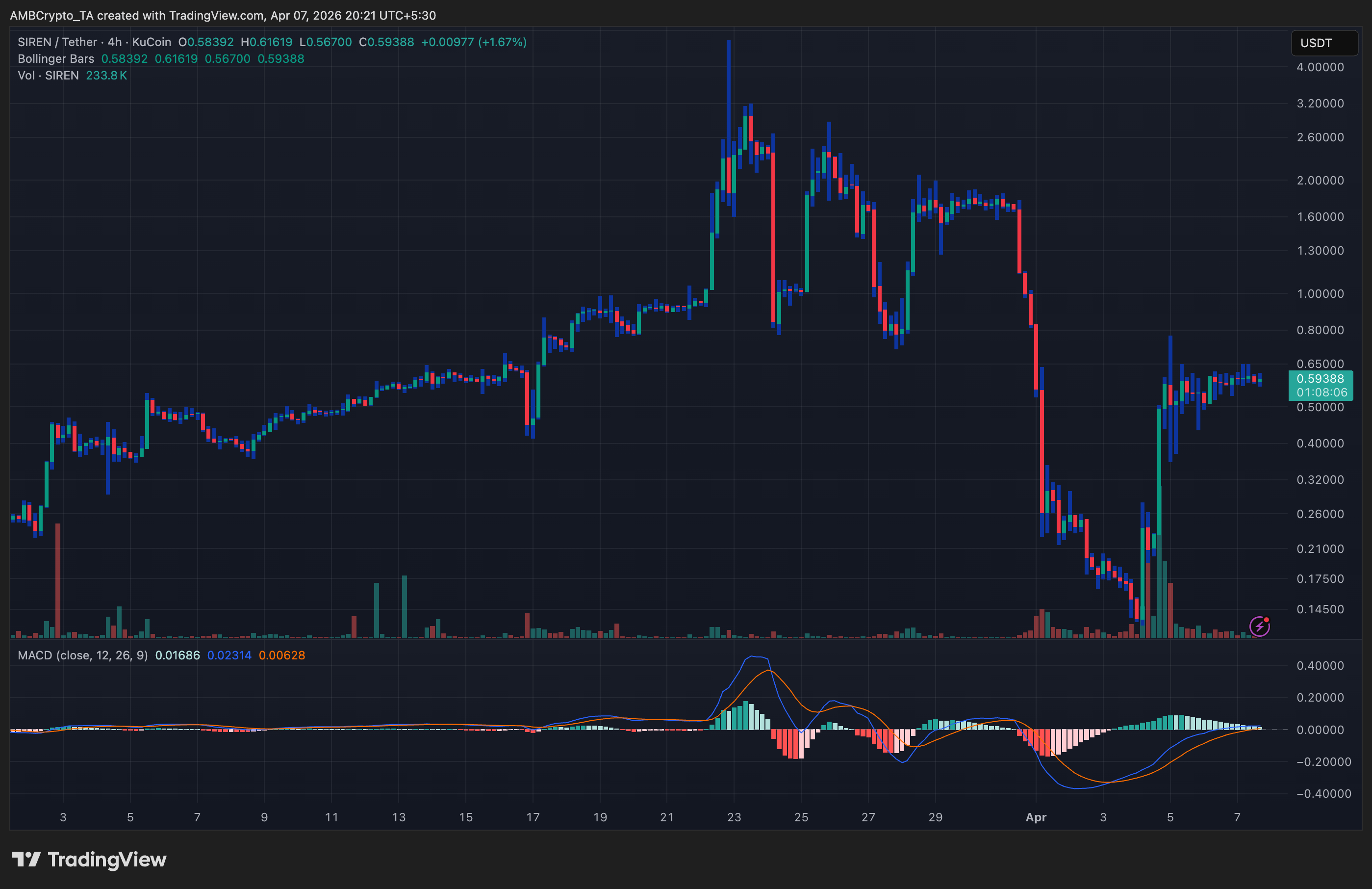This screenshot has height=889, width=1372.
Task: Select the MACD (close, 12, 26, 9) legend
Action: (x=82, y=655)
